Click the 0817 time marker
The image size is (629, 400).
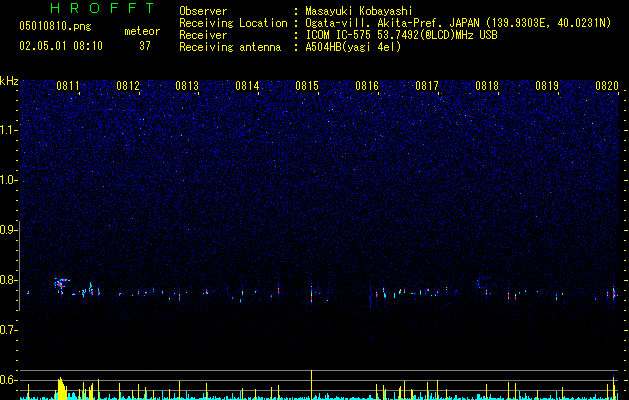[427, 86]
